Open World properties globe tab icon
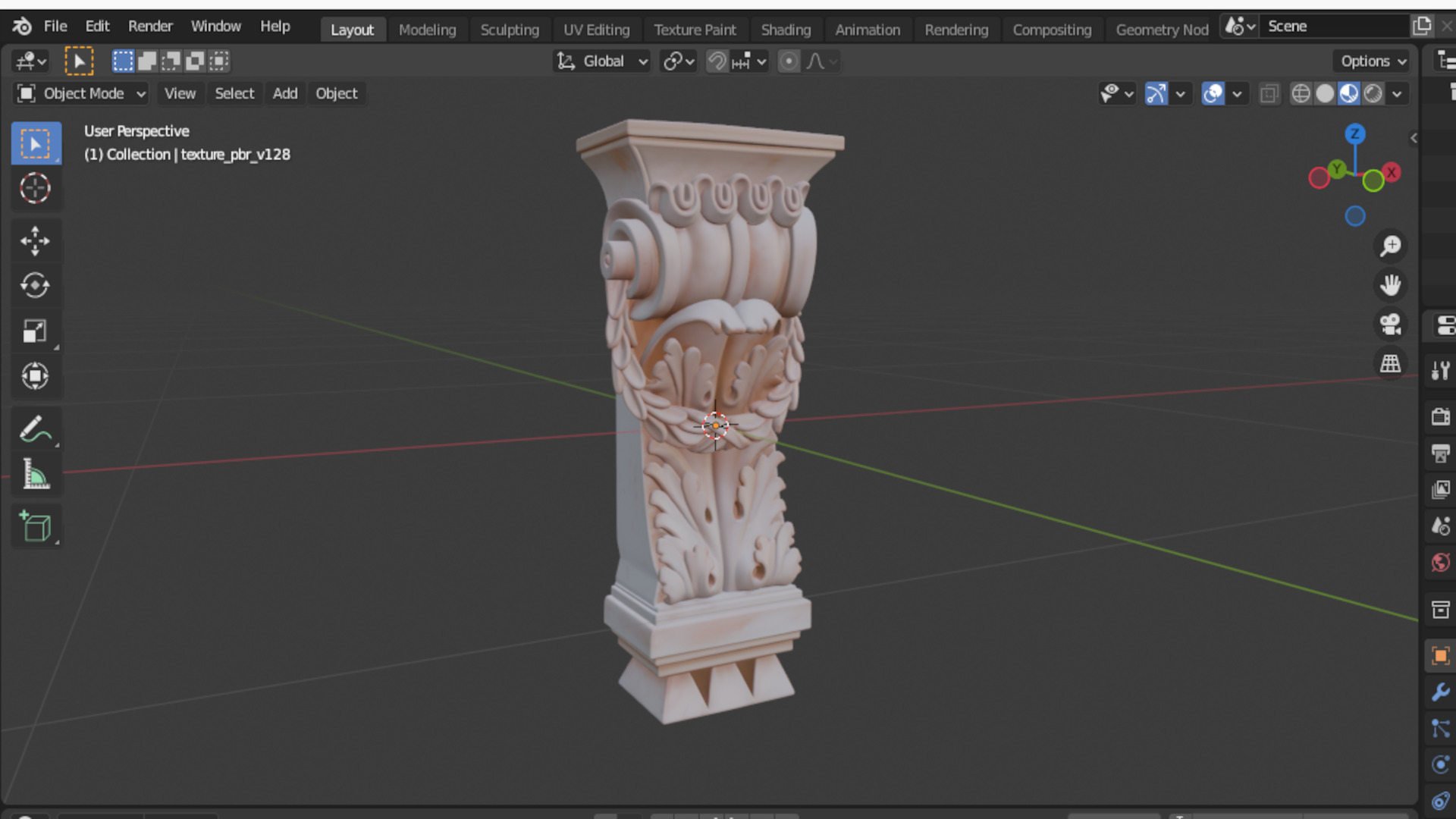 [1440, 562]
